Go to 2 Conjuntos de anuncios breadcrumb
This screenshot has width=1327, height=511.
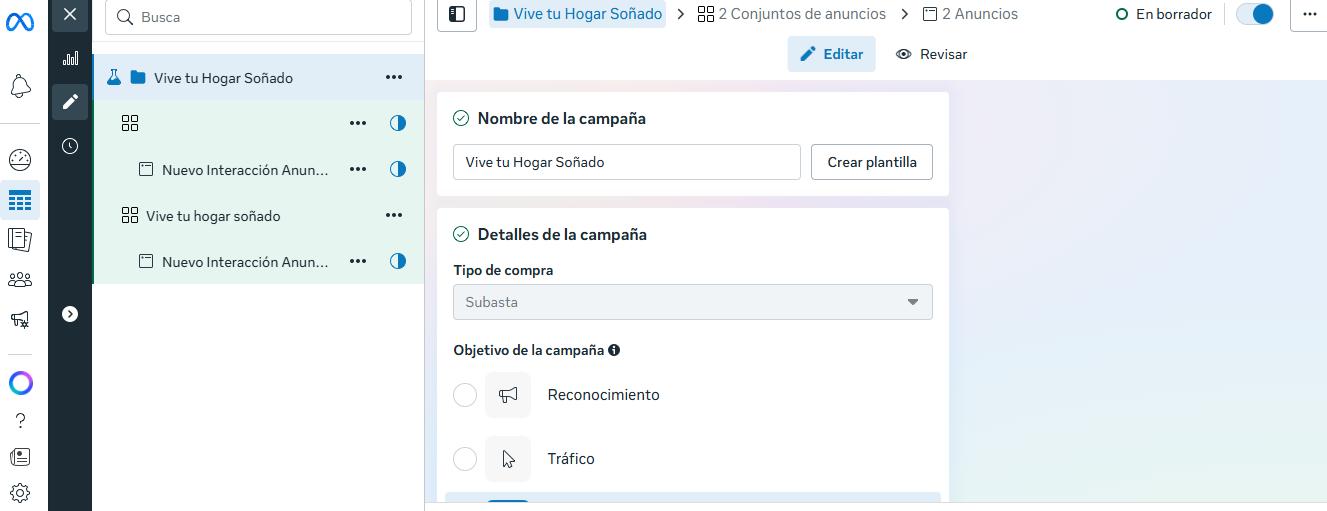pyautogui.click(x=791, y=14)
